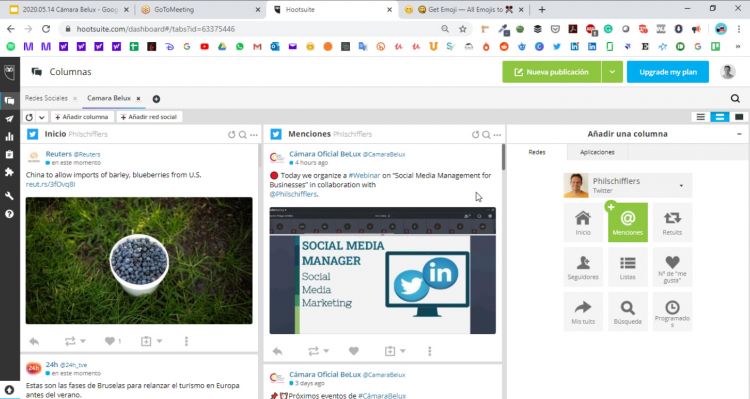Viewport: 750px width, 399px height.
Task: Search within Inicio column
Action: click(243, 135)
